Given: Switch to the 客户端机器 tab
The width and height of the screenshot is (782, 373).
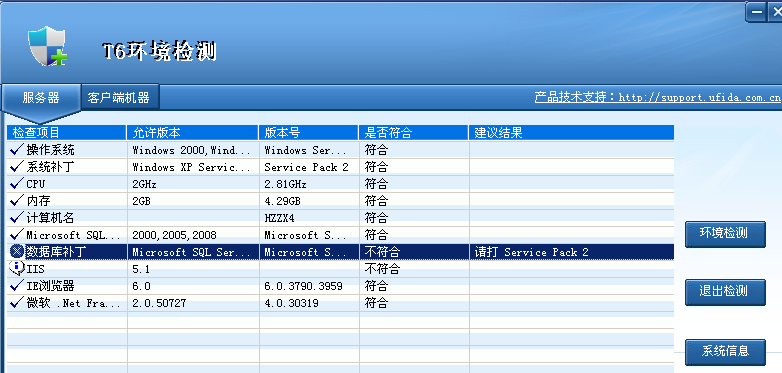Looking at the screenshot, I should [119, 97].
